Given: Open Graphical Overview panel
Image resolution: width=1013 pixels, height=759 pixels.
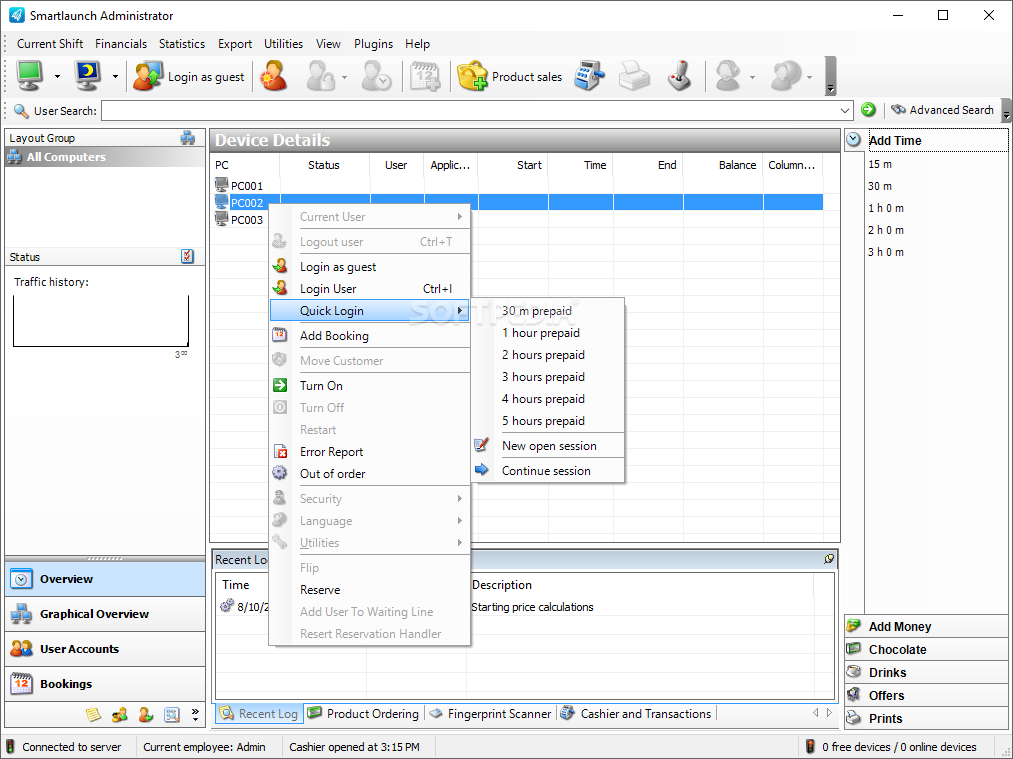Looking at the screenshot, I should (x=105, y=614).
